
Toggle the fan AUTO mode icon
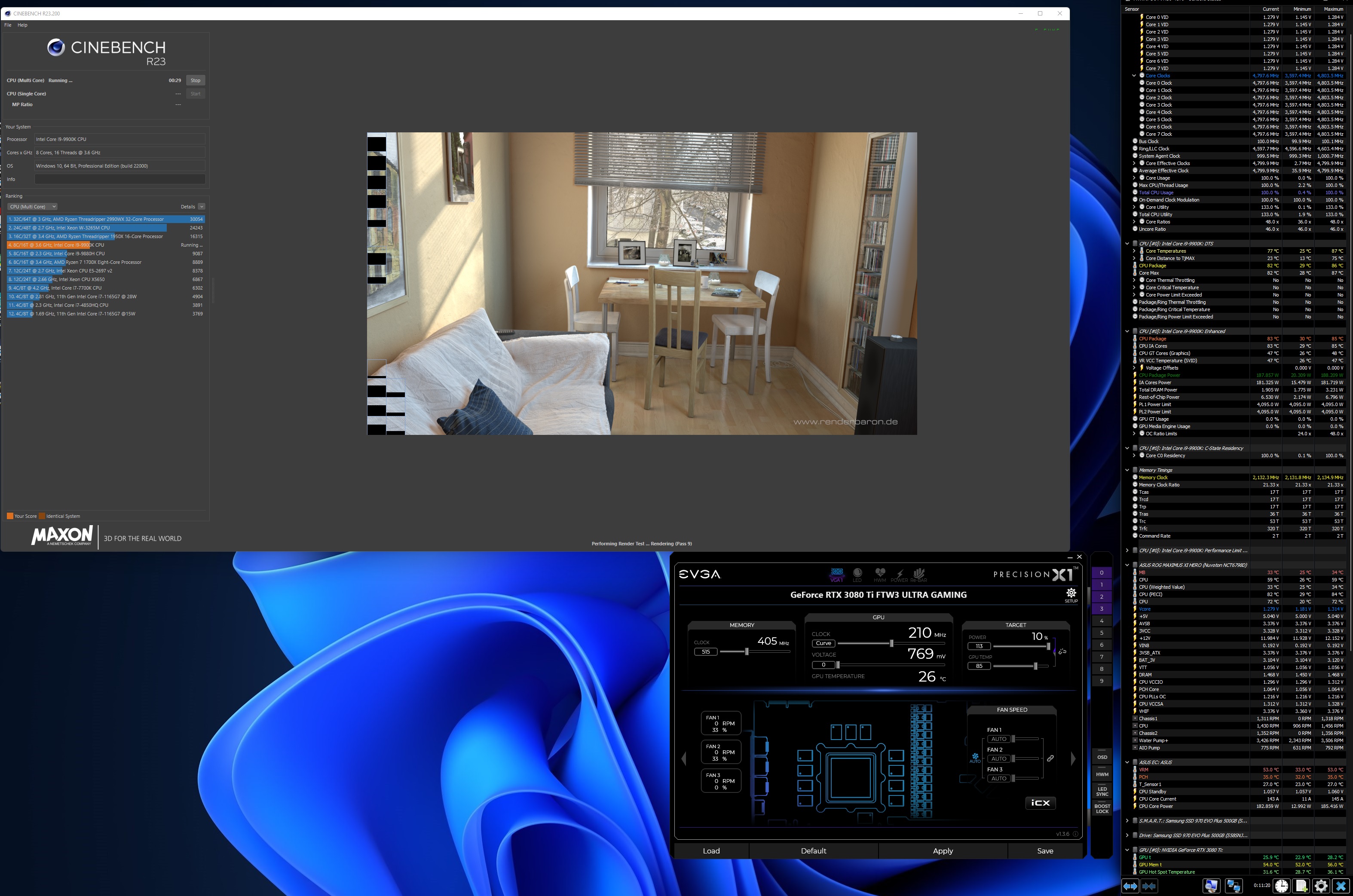pyautogui.click(x=975, y=758)
